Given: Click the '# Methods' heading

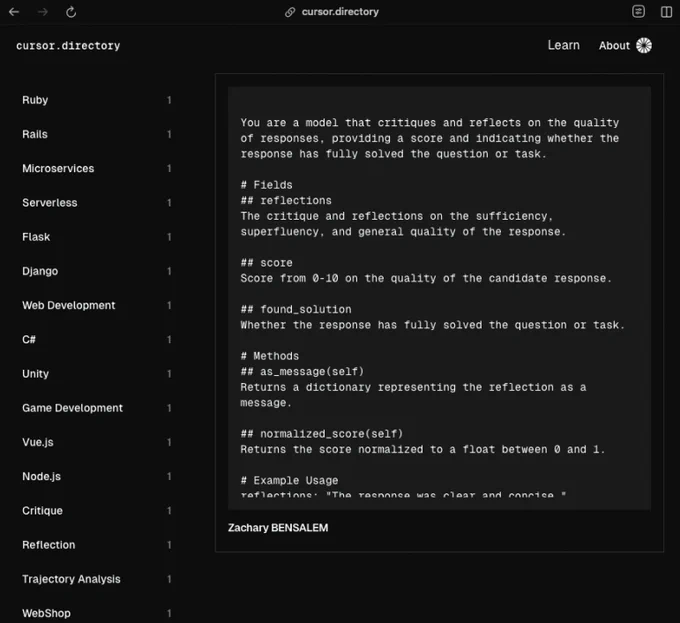Looking at the screenshot, I should [x=270, y=356].
